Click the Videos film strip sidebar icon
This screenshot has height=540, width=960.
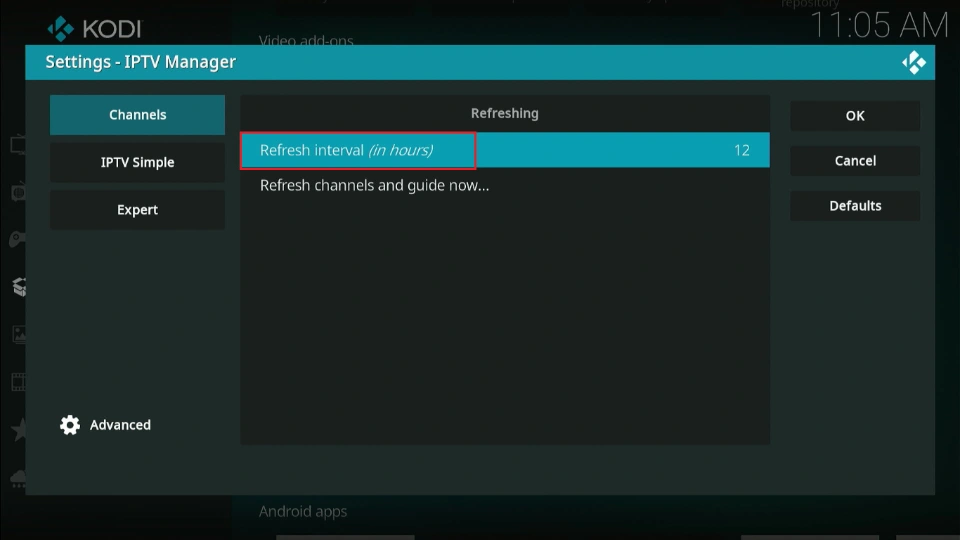17,382
